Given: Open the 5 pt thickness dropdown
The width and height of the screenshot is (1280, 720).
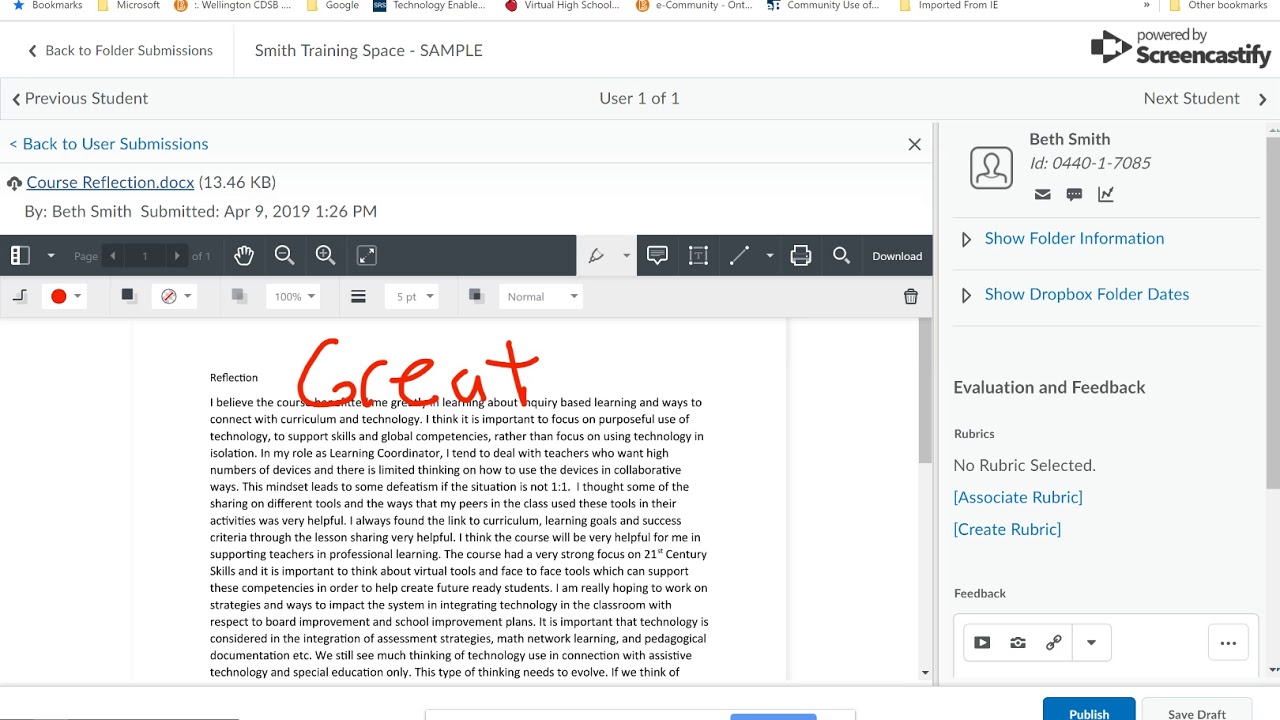Looking at the screenshot, I should click(413, 296).
